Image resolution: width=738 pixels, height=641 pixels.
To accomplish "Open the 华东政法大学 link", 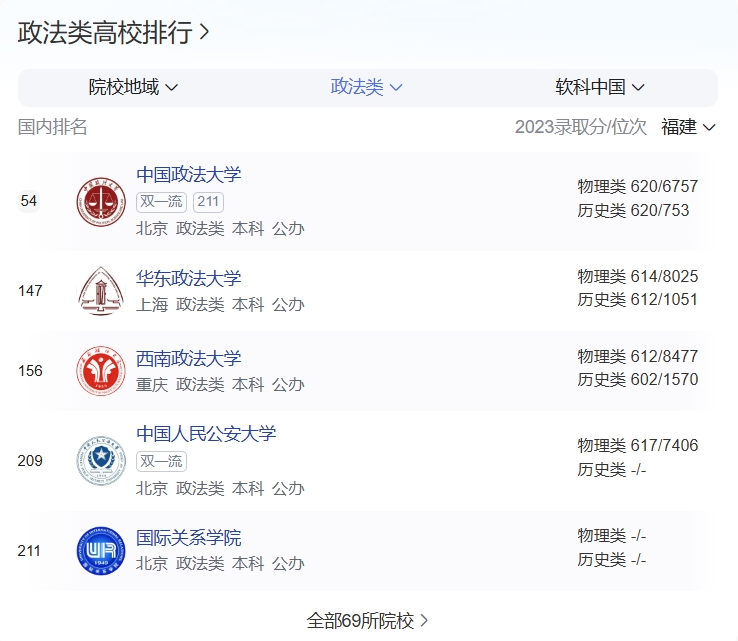I will (189, 278).
